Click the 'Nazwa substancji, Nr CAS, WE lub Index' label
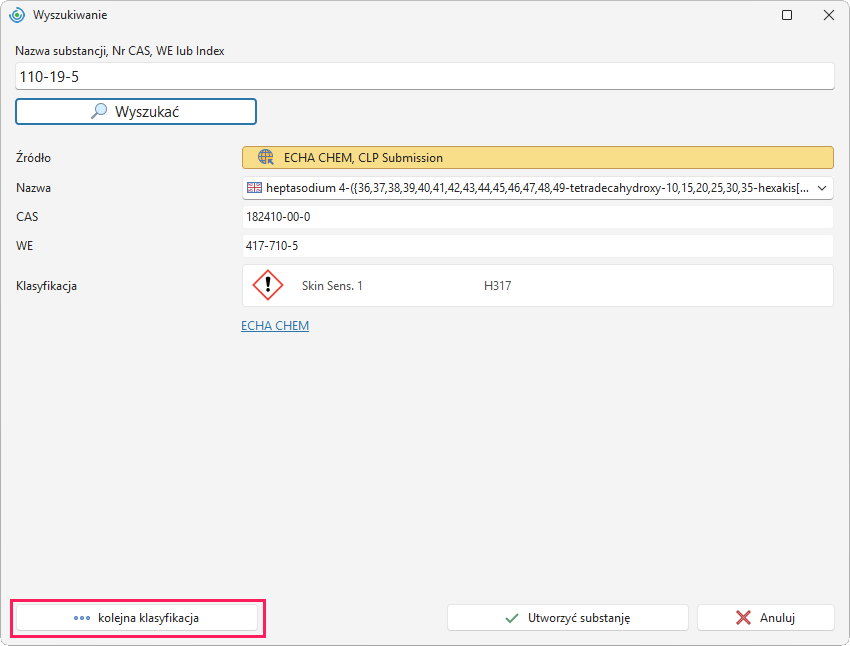 pos(120,51)
